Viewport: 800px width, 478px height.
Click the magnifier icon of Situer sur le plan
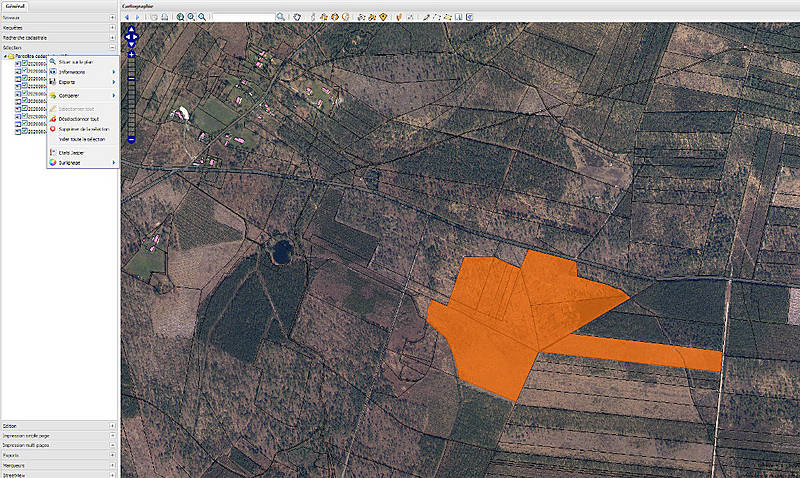point(52,61)
